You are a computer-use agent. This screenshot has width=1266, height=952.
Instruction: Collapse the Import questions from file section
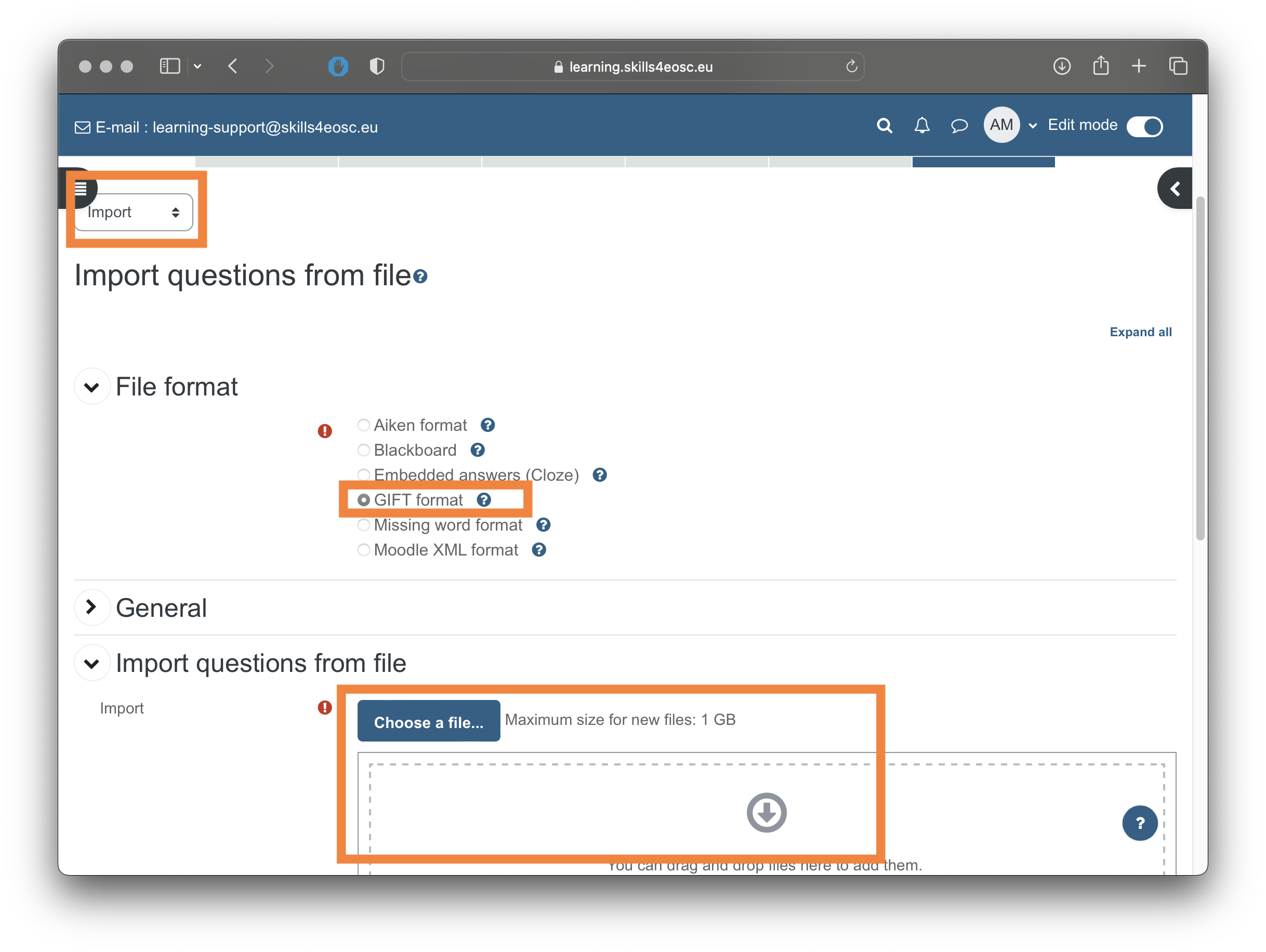pos(91,663)
